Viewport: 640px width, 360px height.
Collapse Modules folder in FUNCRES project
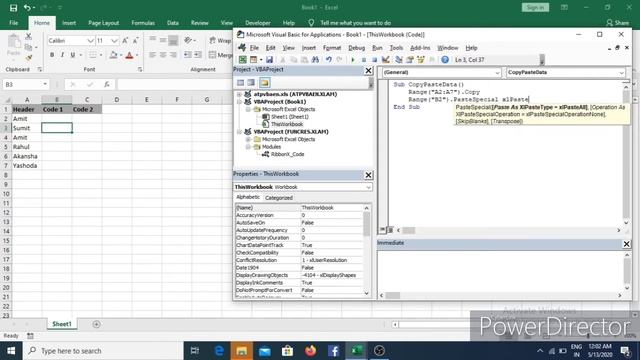click(x=248, y=147)
